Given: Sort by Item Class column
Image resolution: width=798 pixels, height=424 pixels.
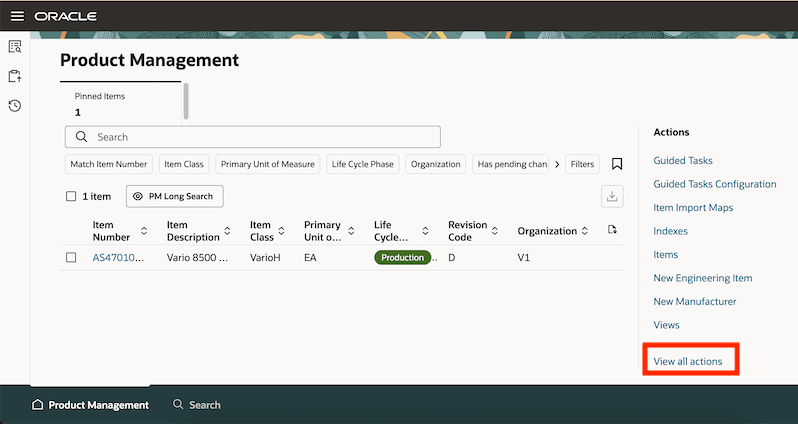Looking at the screenshot, I should 281,231.
